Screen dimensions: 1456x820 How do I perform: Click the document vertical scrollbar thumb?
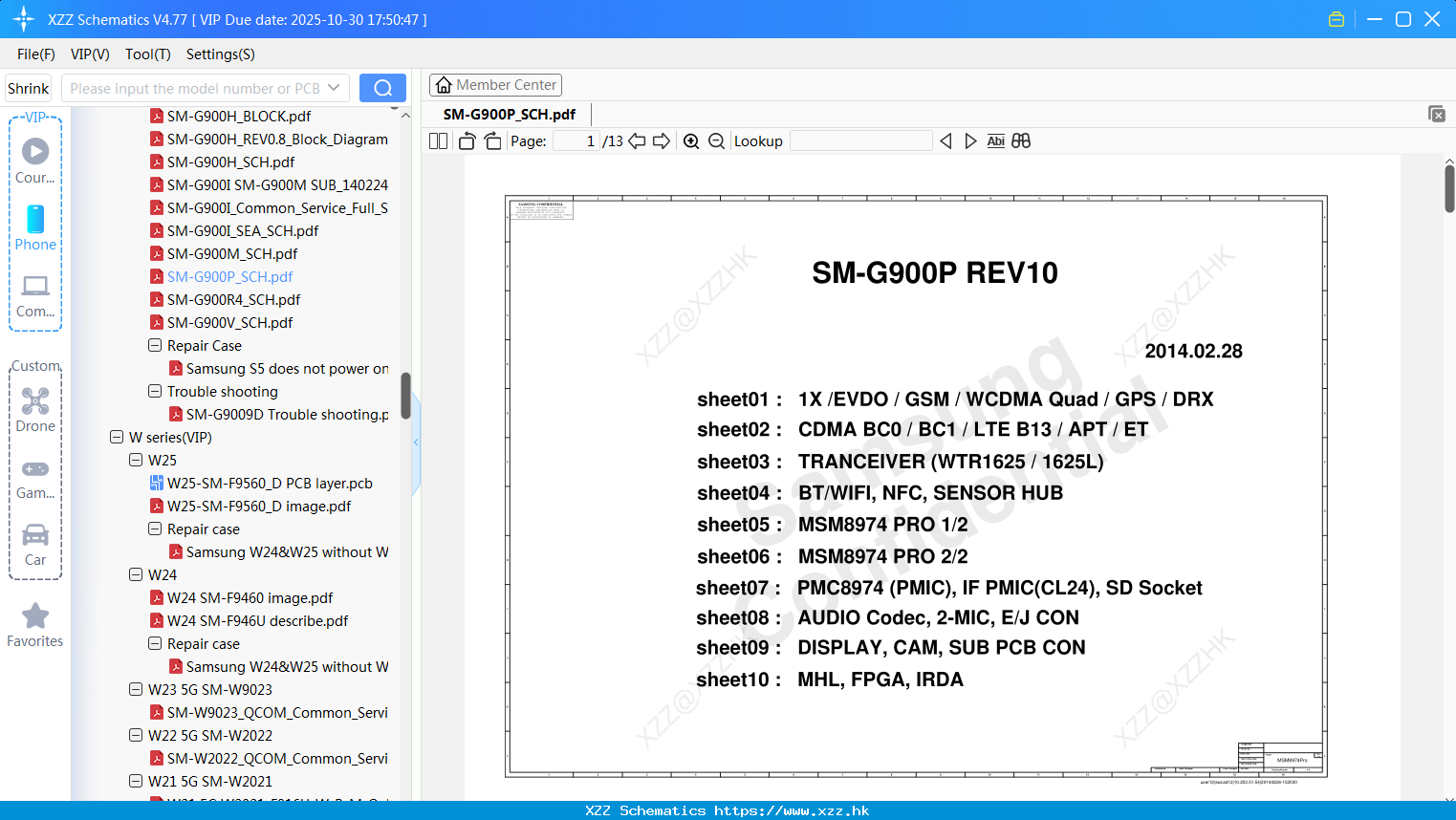point(1449,188)
